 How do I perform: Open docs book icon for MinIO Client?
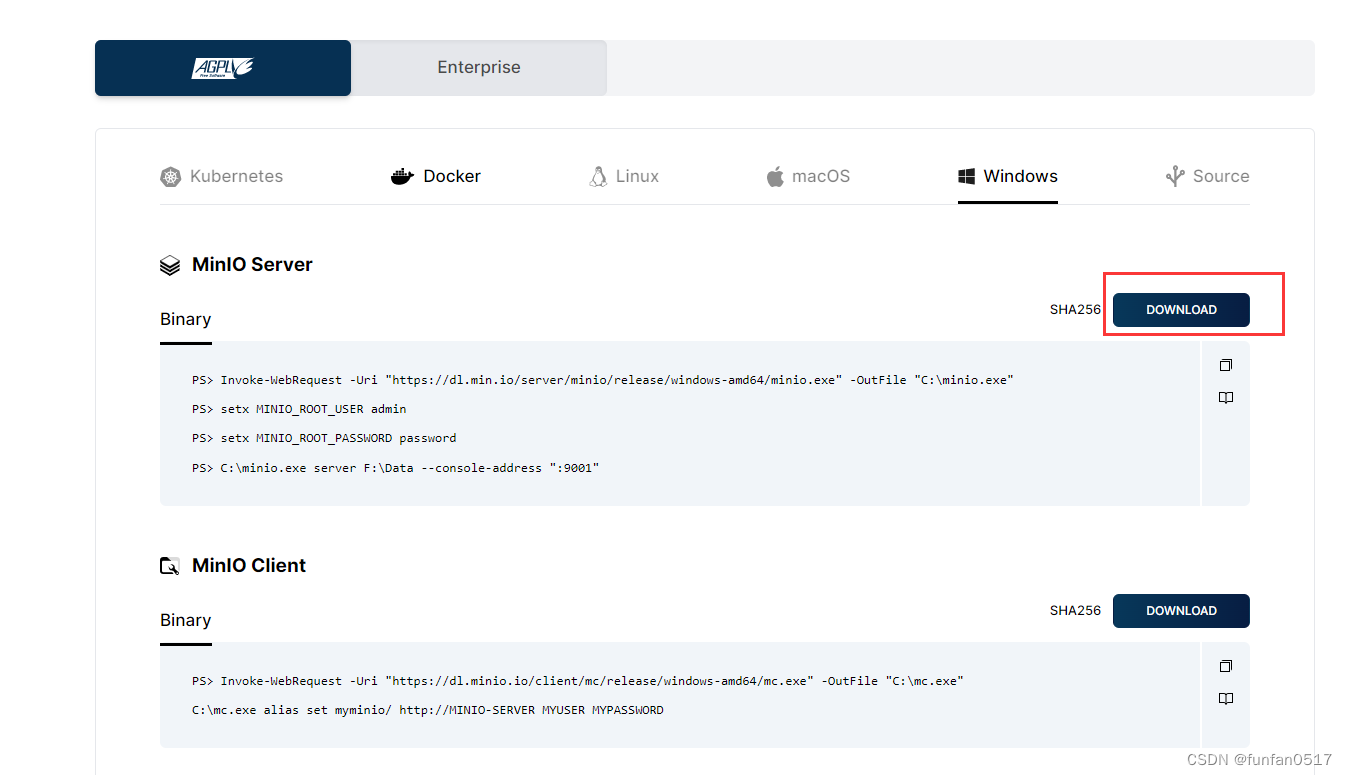pyautogui.click(x=1226, y=699)
